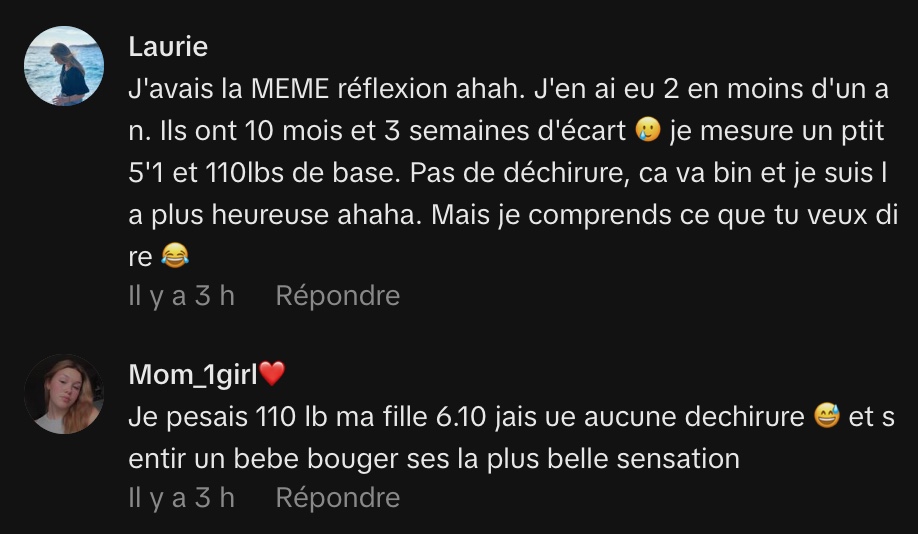
Task: Open Mom_1girl's profile picture
Action: [64, 393]
